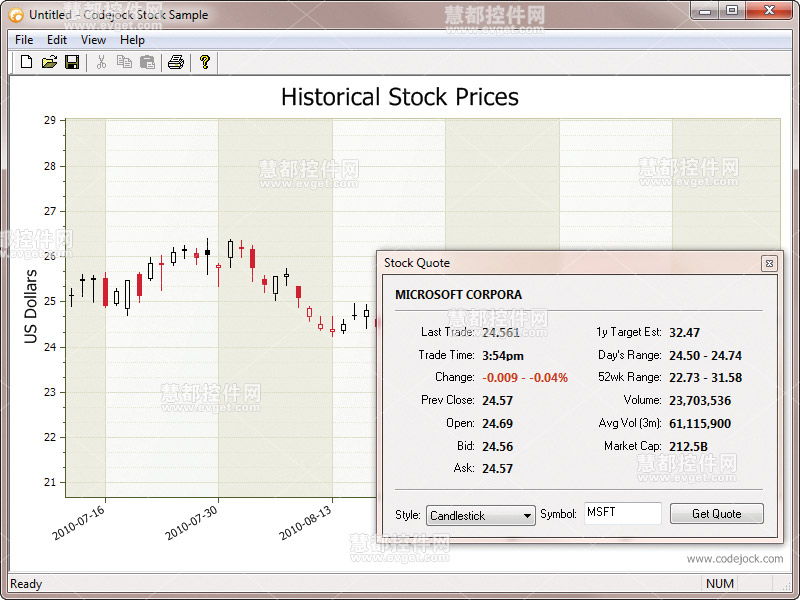This screenshot has height=600, width=800.
Task: Click the Bid value 24.56
Action: coord(497,446)
